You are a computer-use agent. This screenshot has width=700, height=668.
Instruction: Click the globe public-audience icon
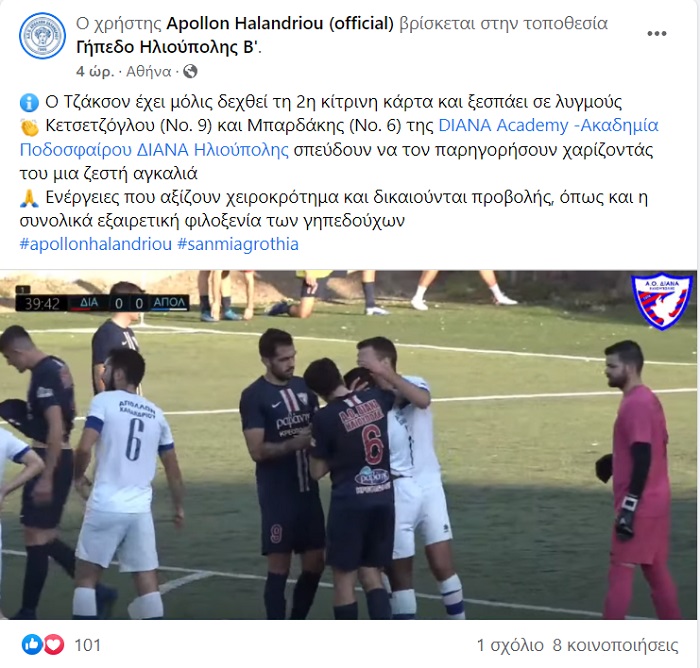click(x=190, y=71)
